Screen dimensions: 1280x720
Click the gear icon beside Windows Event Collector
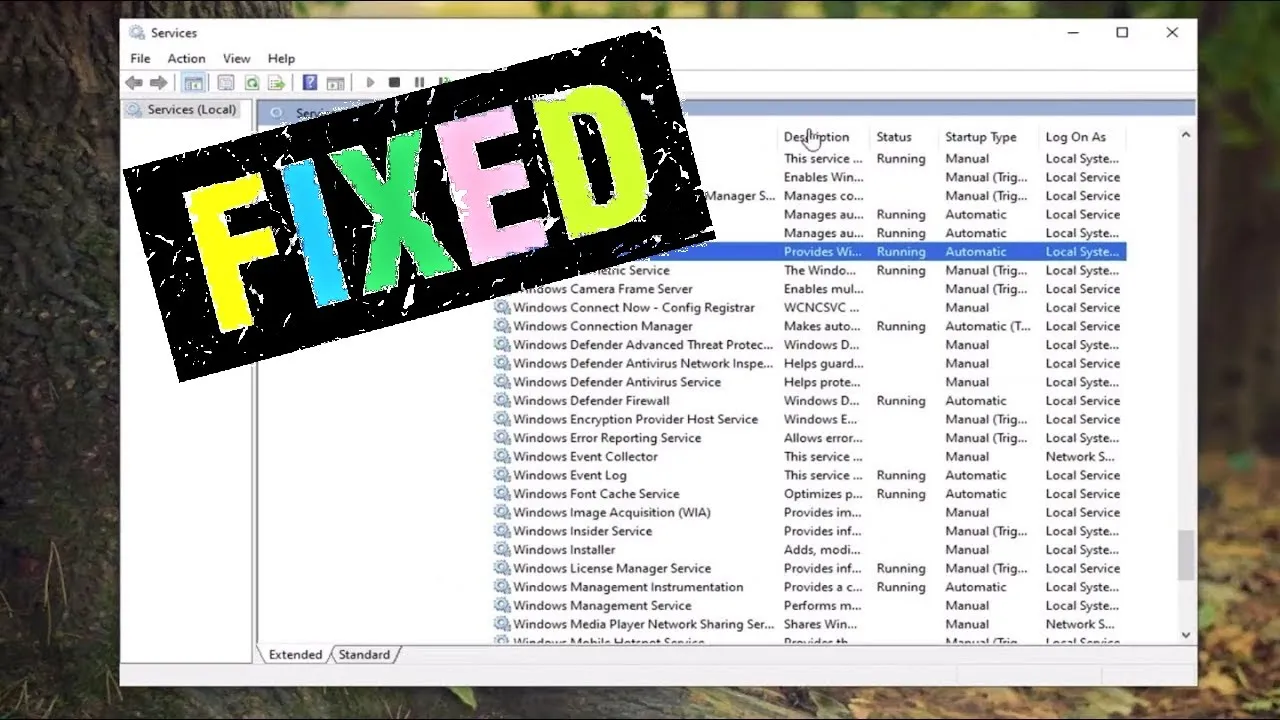click(x=502, y=457)
